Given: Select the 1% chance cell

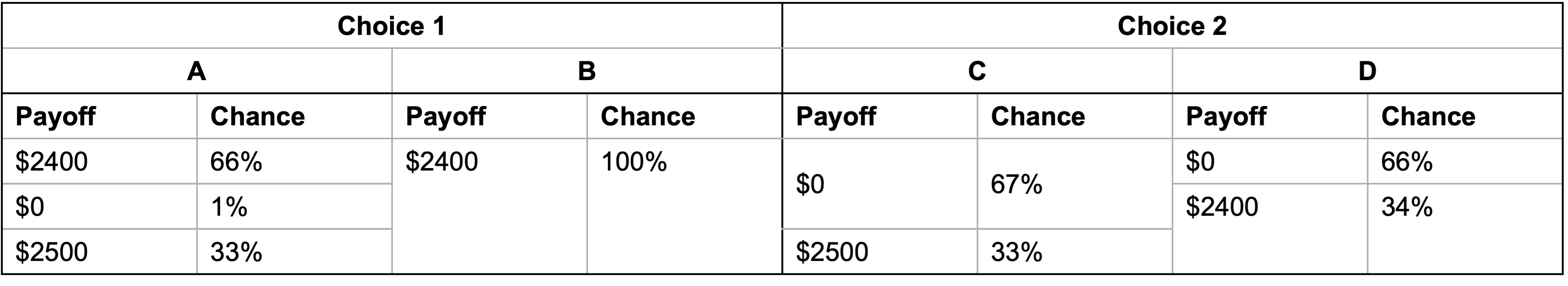Looking at the screenshot, I should point(229,207).
